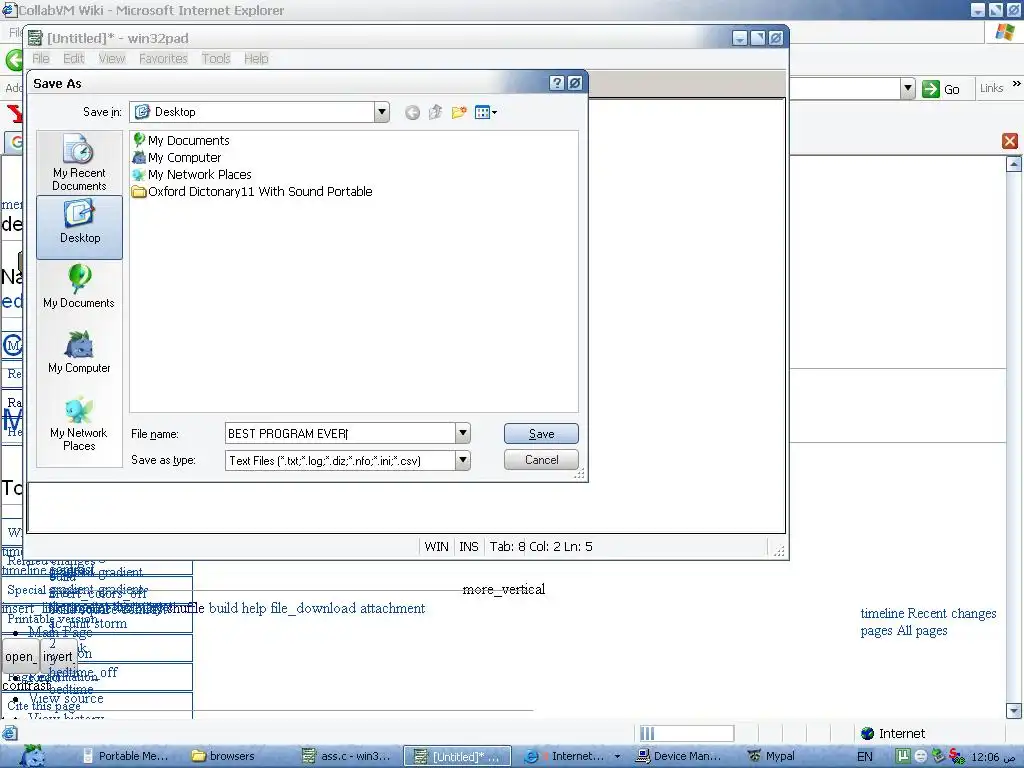Click the IE page scrollbar up arrow
This screenshot has width=1024, height=768.
pos(1014,164)
